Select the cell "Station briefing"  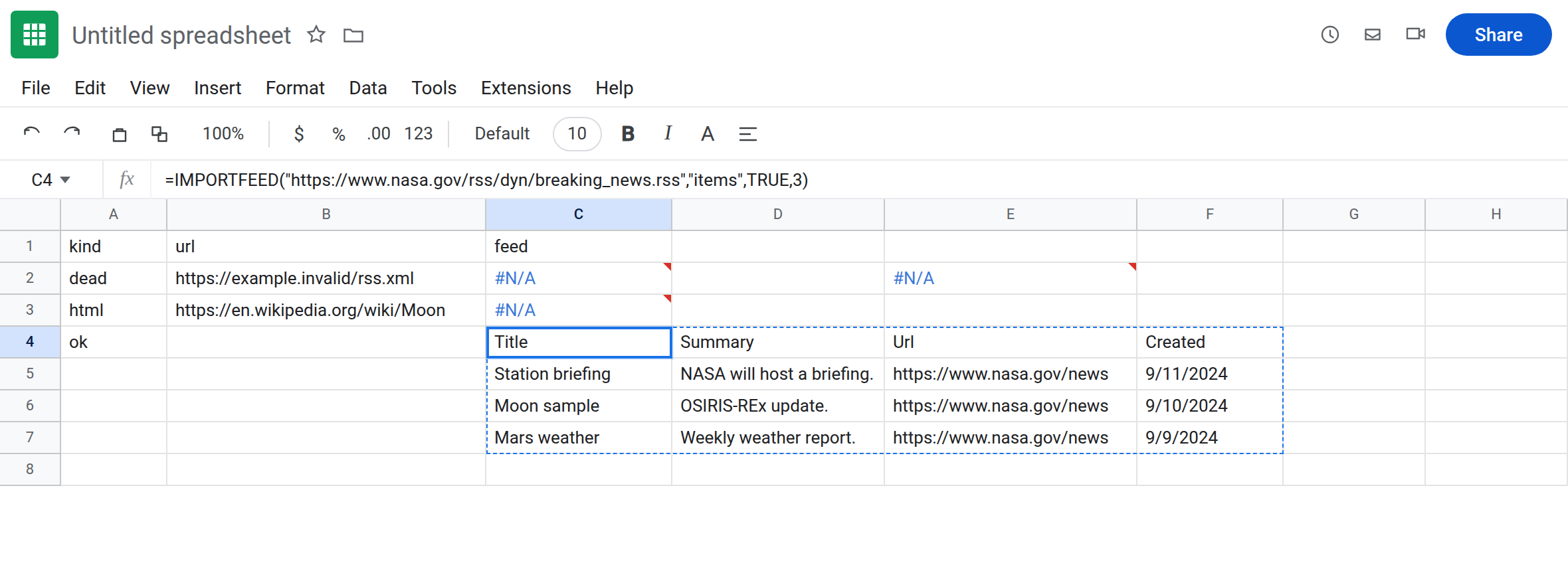579,374
